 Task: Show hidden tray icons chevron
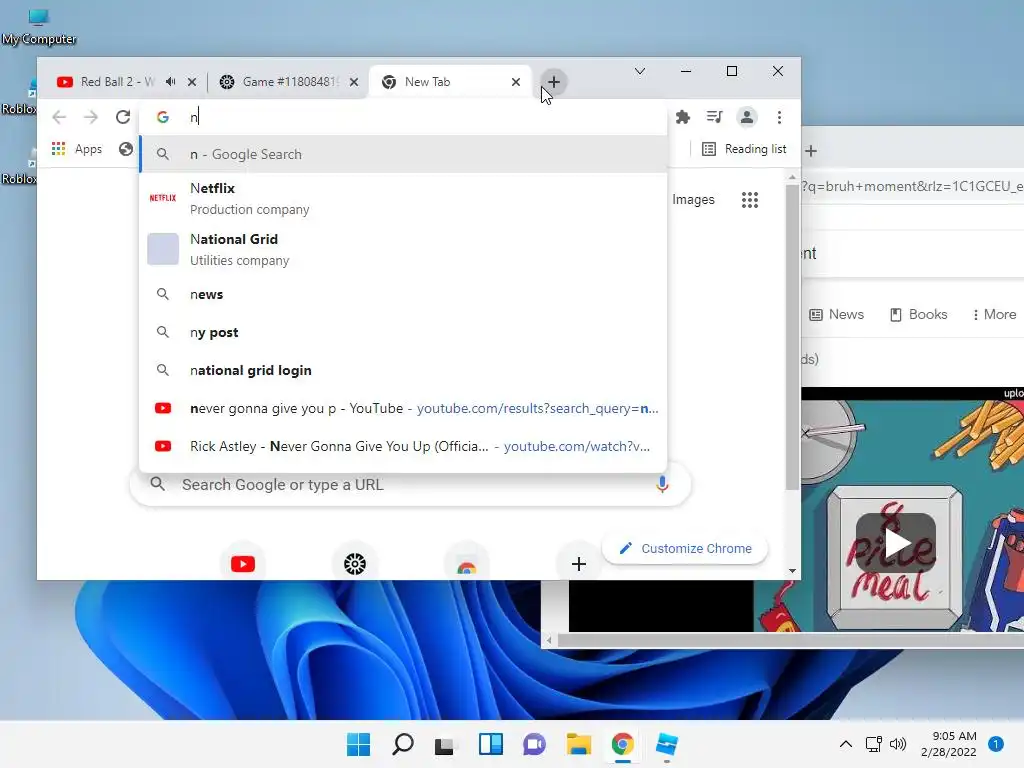846,744
